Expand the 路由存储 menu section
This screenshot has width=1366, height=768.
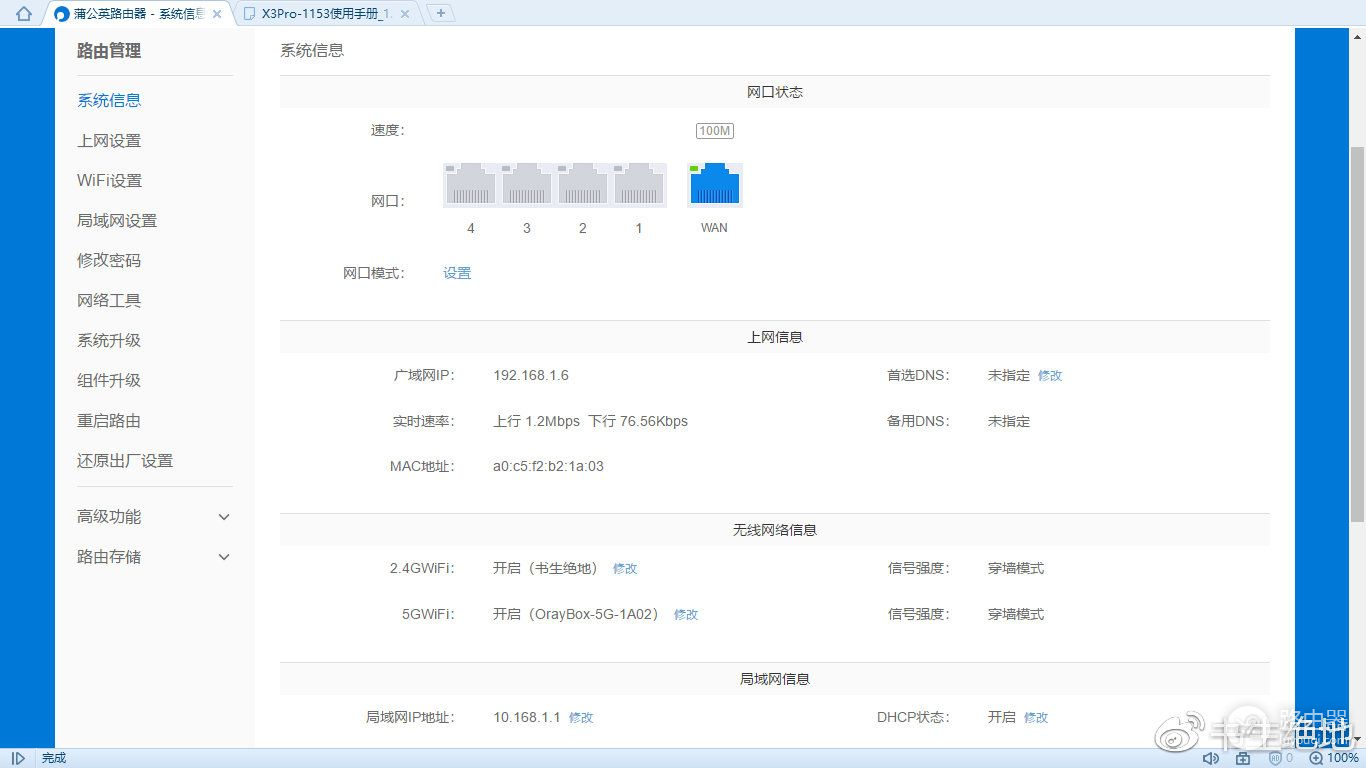point(224,557)
